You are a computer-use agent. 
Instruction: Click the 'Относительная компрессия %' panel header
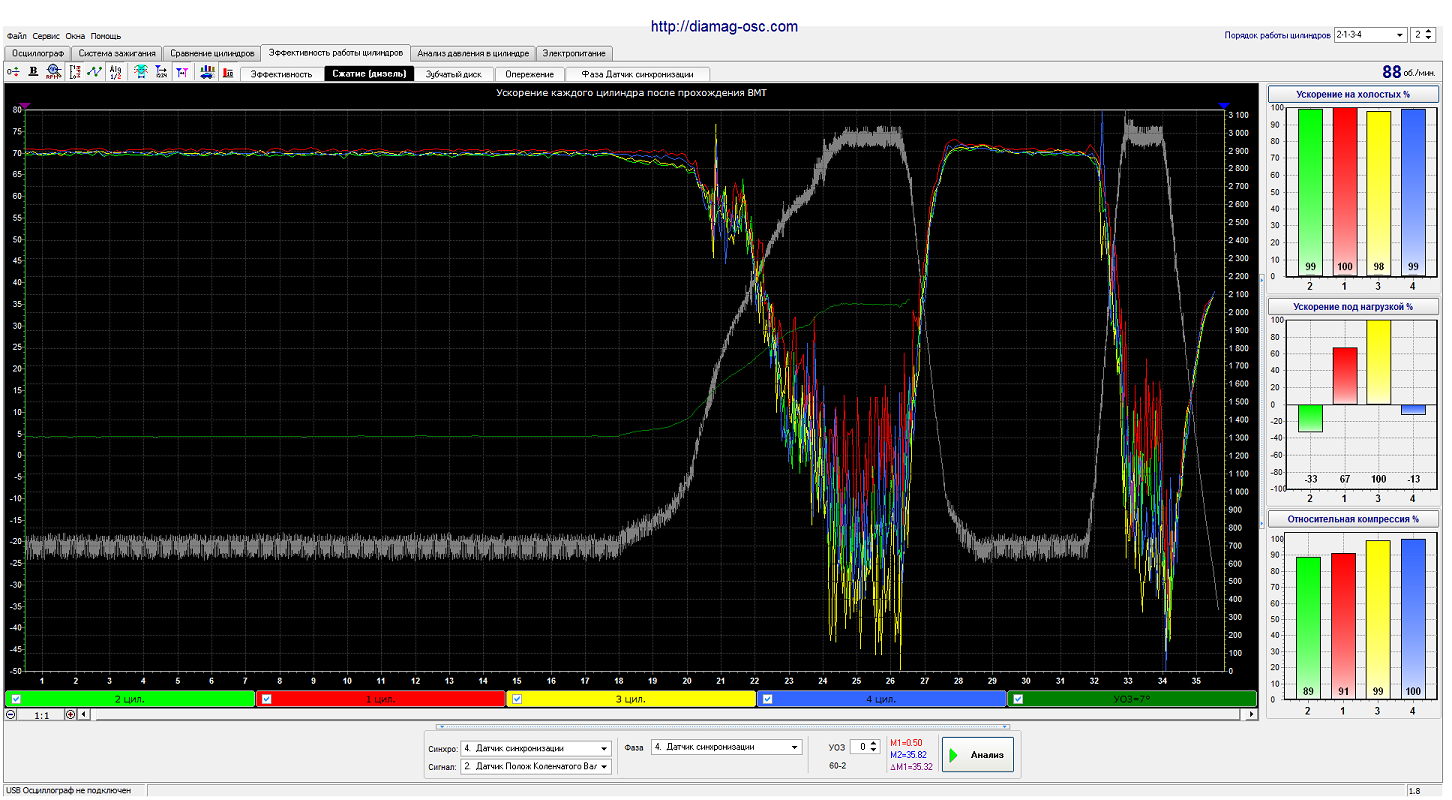click(x=1352, y=519)
